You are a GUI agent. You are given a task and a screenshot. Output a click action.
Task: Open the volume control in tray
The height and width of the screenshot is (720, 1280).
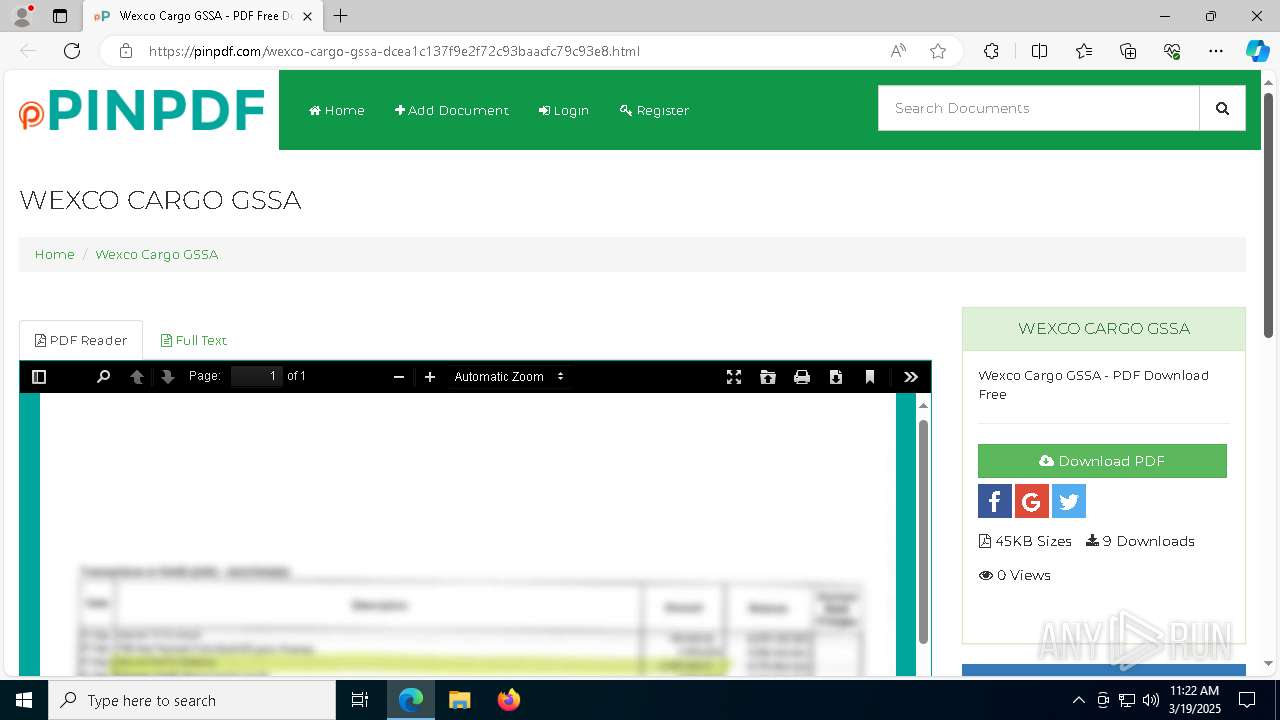(1151, 700)
